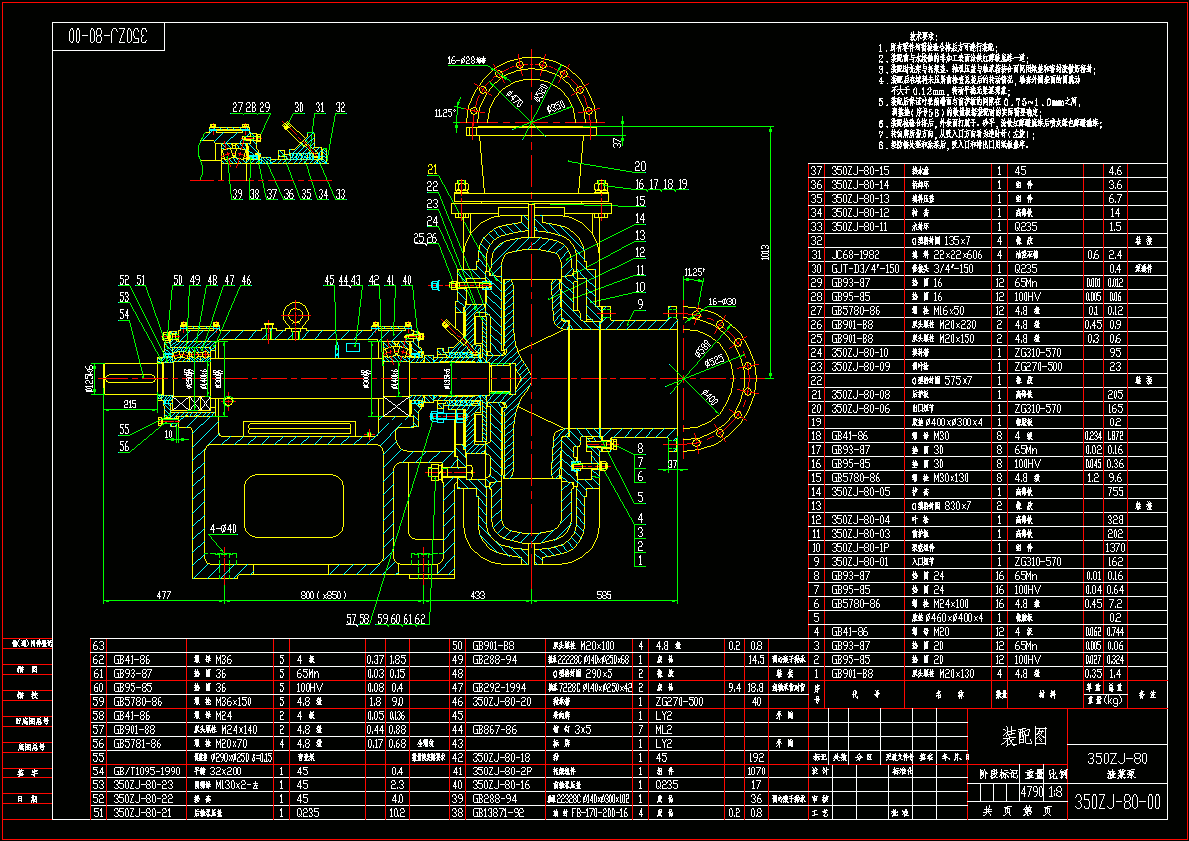Select the 350ZJ-80-18 shaft row code

[x=502, y=758]
